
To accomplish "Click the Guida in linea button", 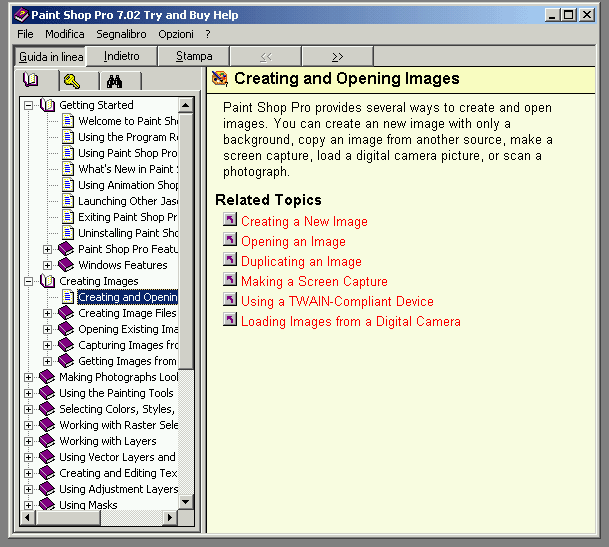I will (x=50, y=57).
